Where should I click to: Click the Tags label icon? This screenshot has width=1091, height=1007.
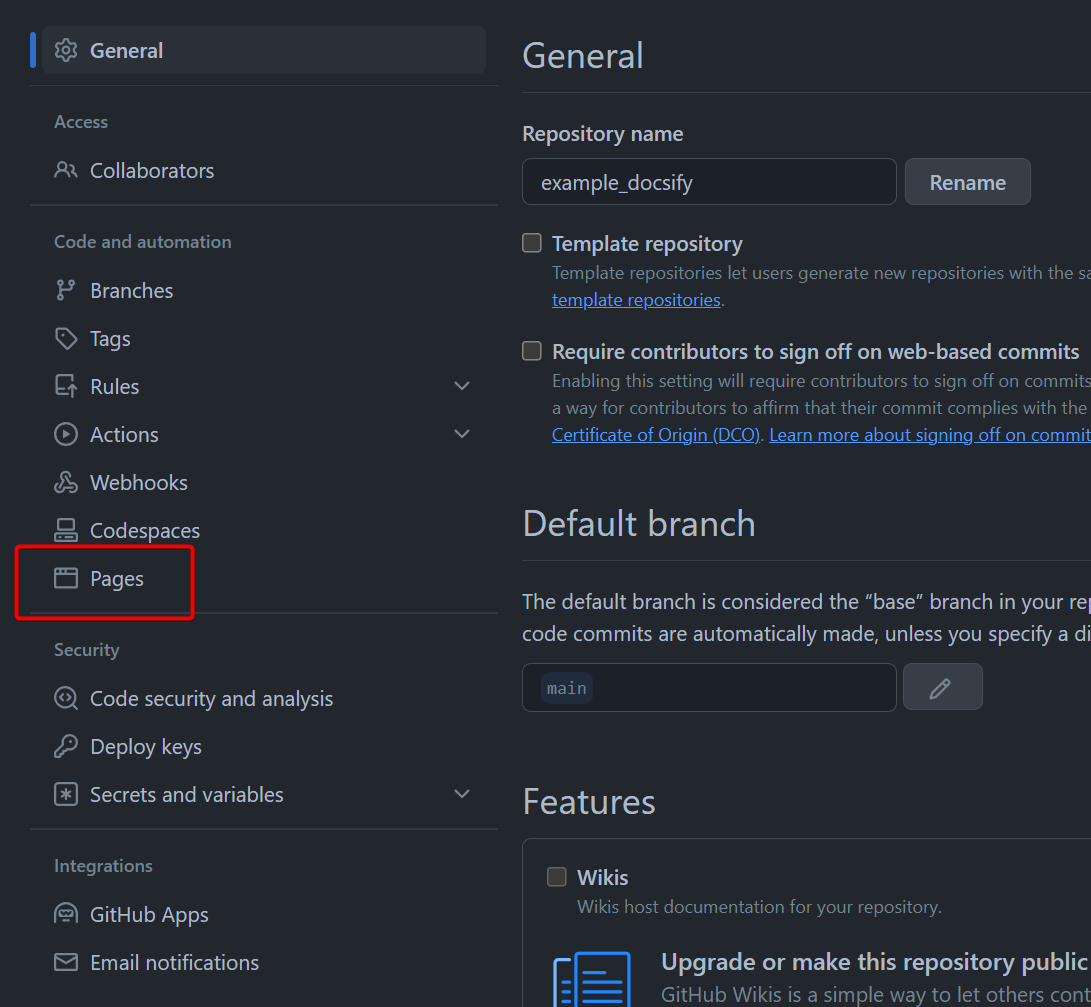(66, 338)
